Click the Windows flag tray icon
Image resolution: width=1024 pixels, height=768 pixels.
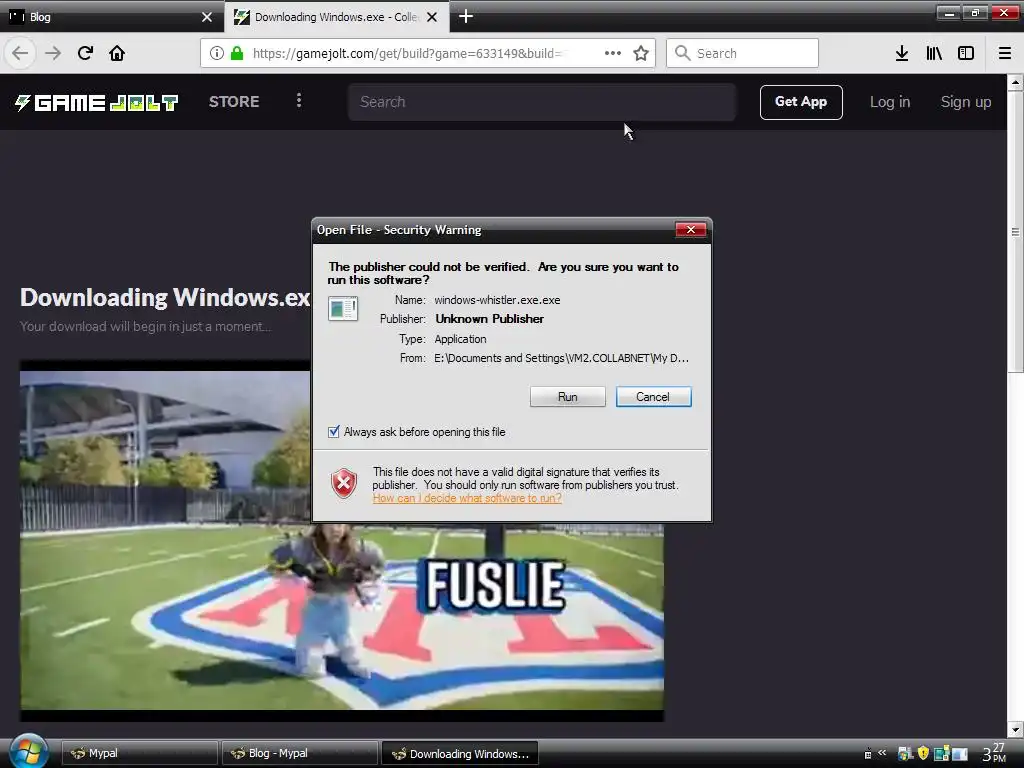click(x=904, y=754)
